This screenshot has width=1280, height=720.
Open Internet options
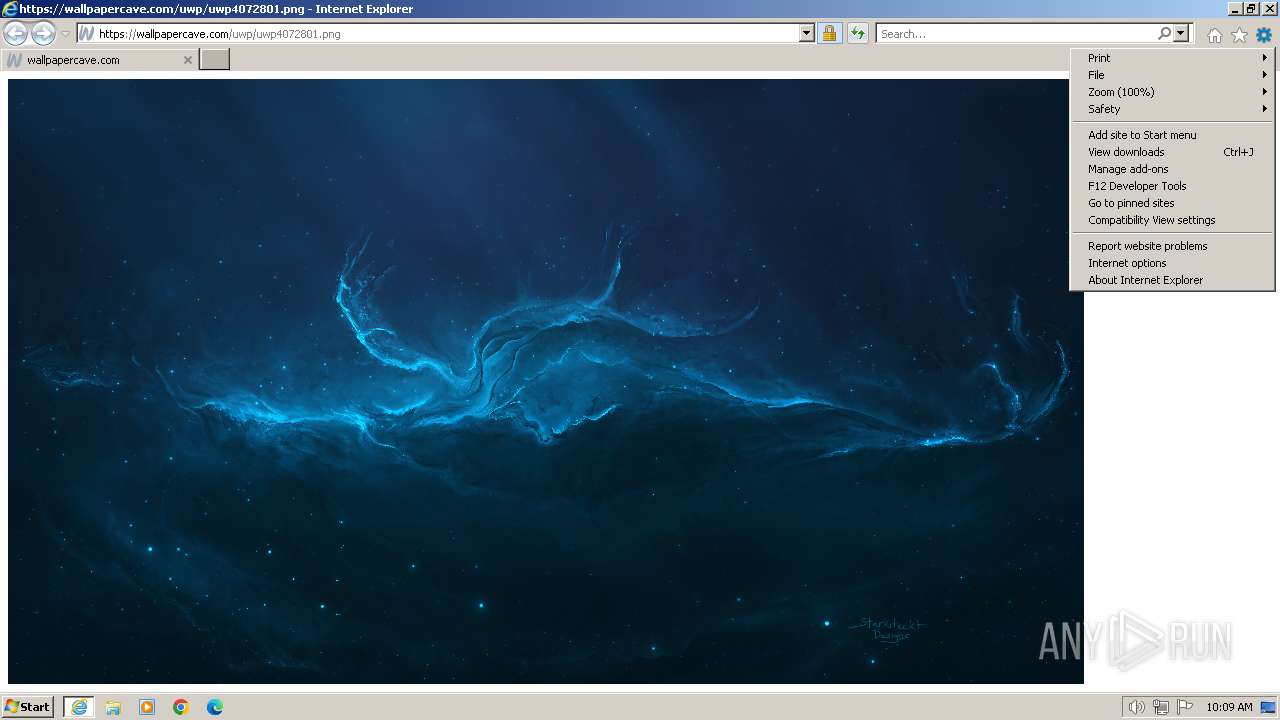1171,263
